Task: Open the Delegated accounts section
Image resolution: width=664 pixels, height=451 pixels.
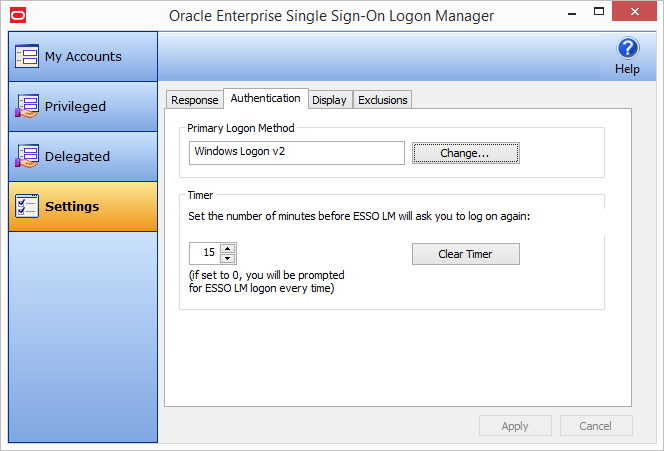Action: 83,156
